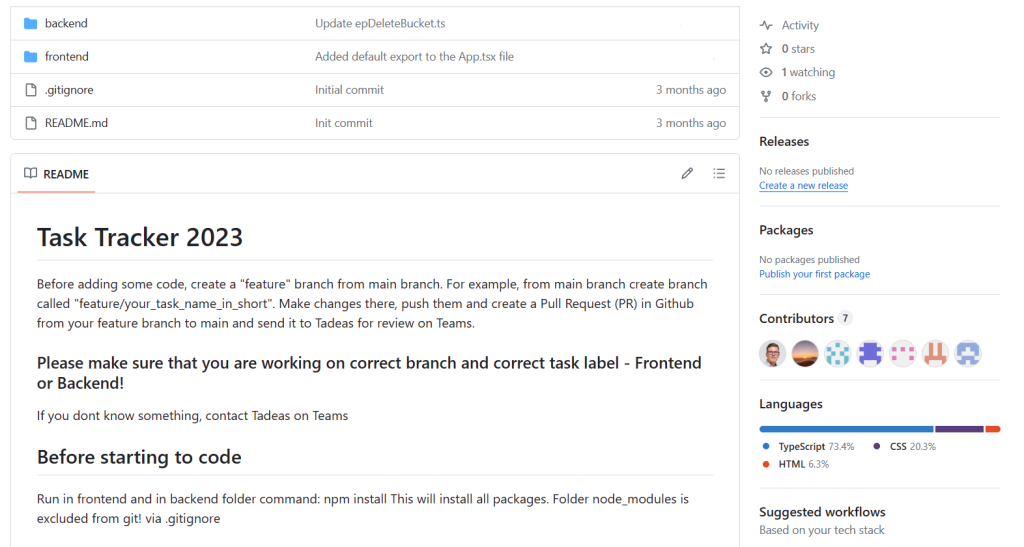Click the frontend folder icon
The width and height of the screenshot is (1024, 547).
30,57
